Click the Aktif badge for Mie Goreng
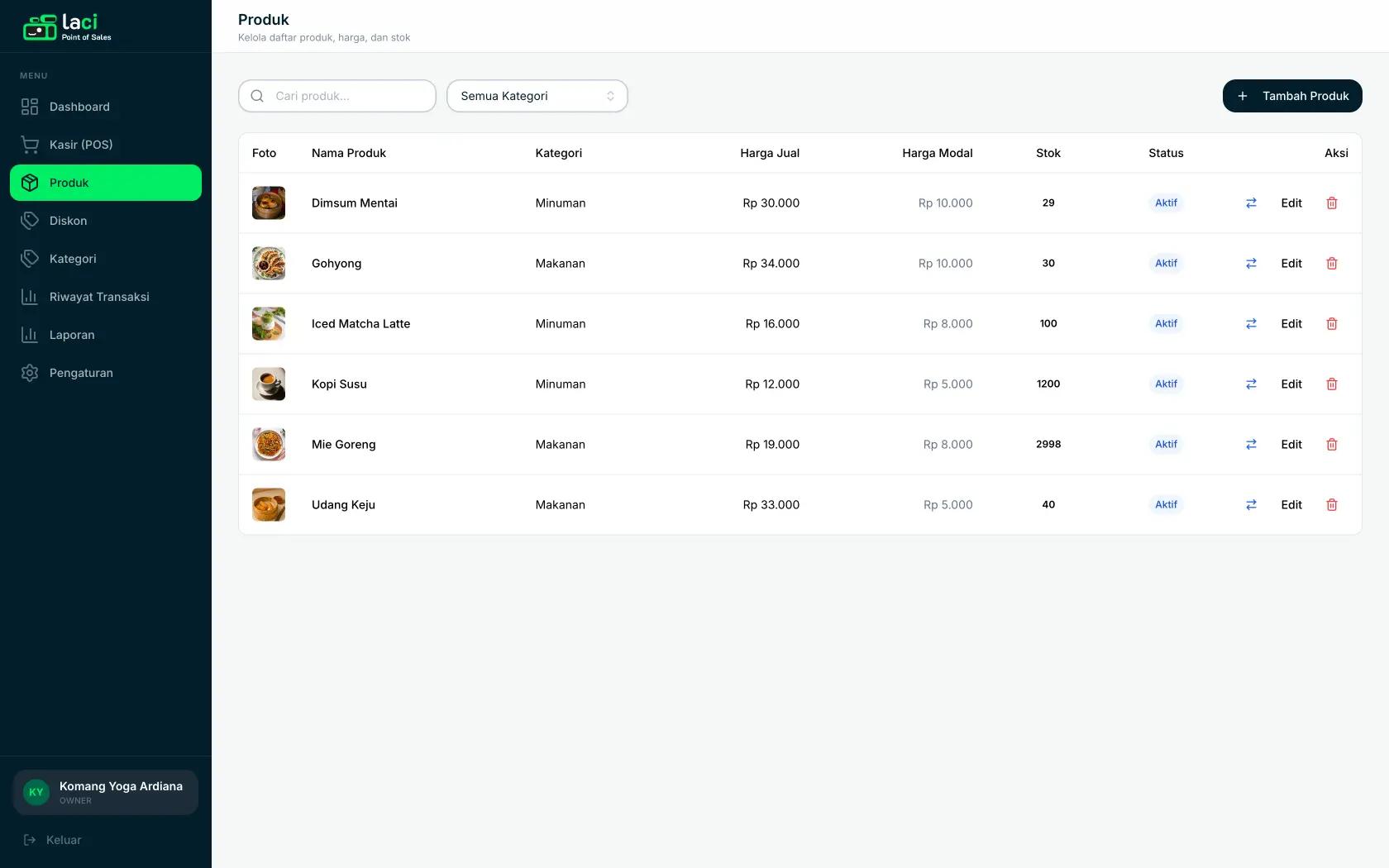 point(1166,444)
